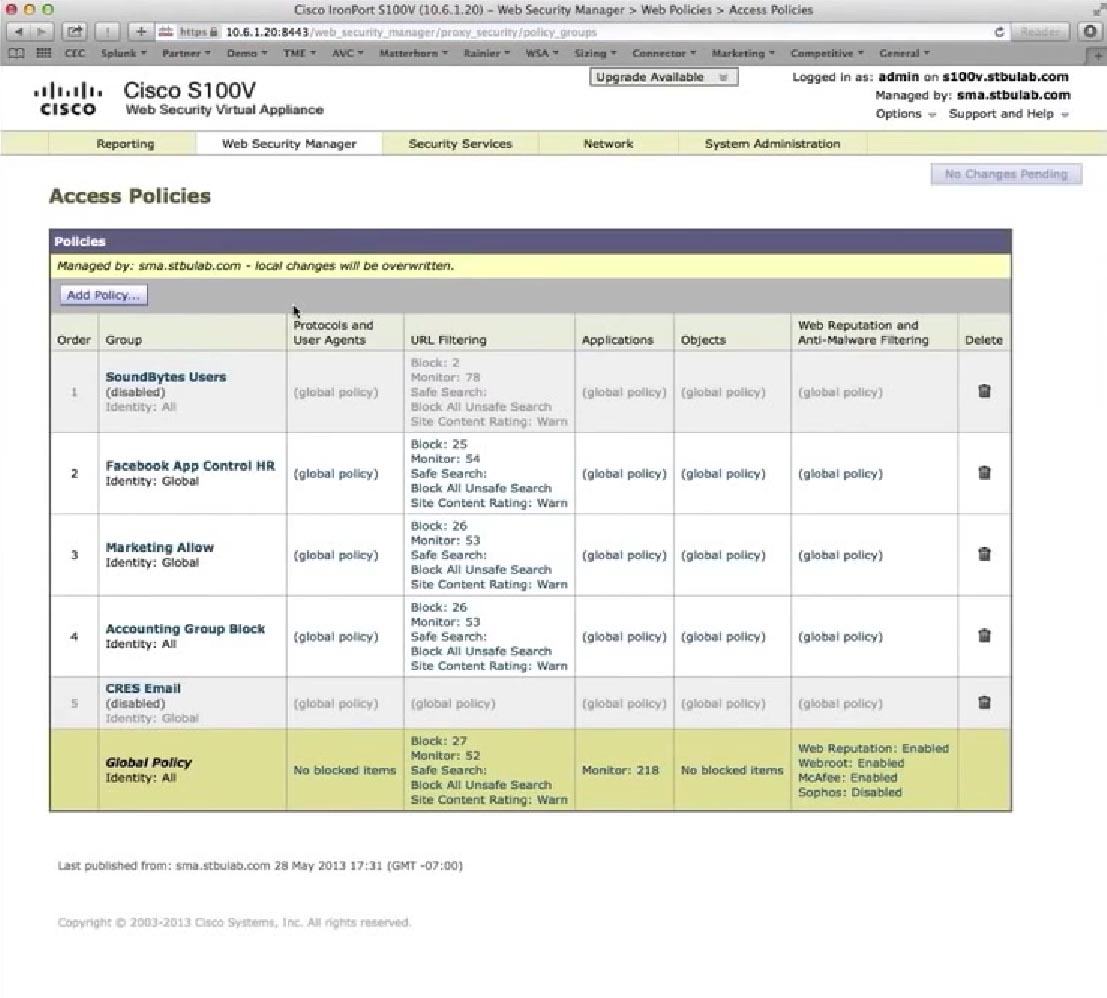Open Top Sites grid icon
Screen dimensions: 1107x998
(x=44, y=53)
